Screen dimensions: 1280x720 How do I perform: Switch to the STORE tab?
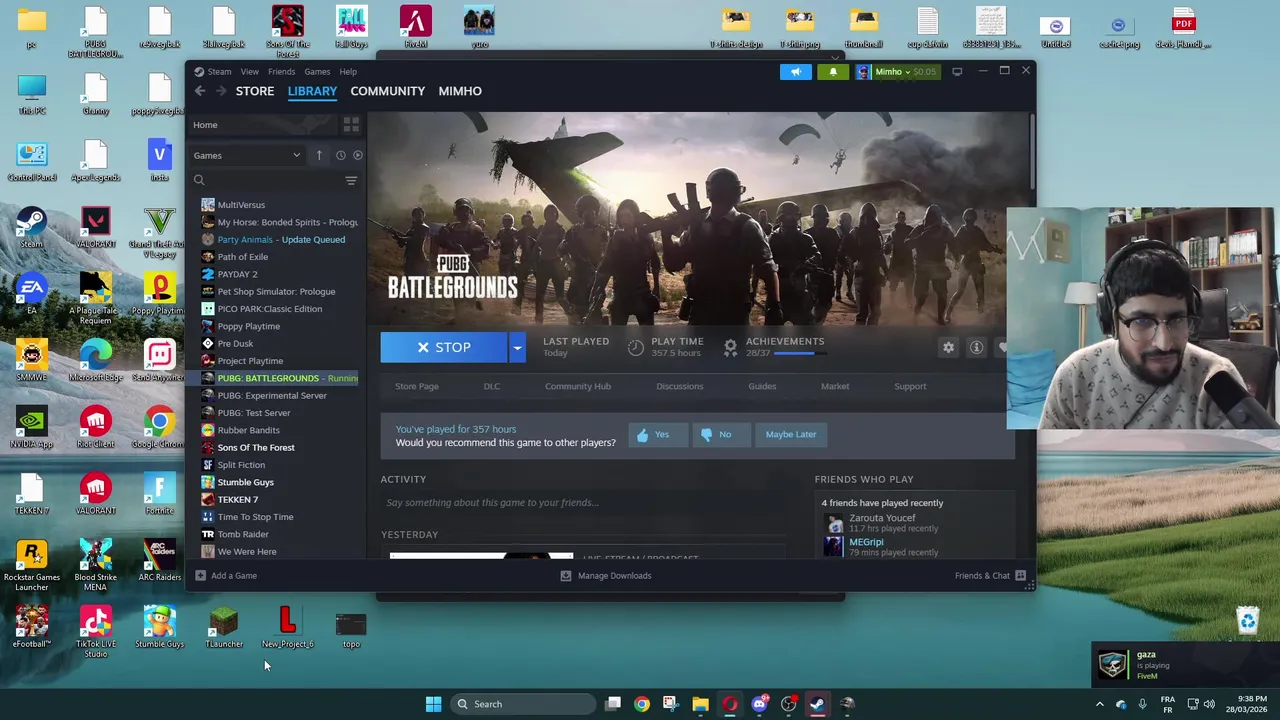click(255, 91)
